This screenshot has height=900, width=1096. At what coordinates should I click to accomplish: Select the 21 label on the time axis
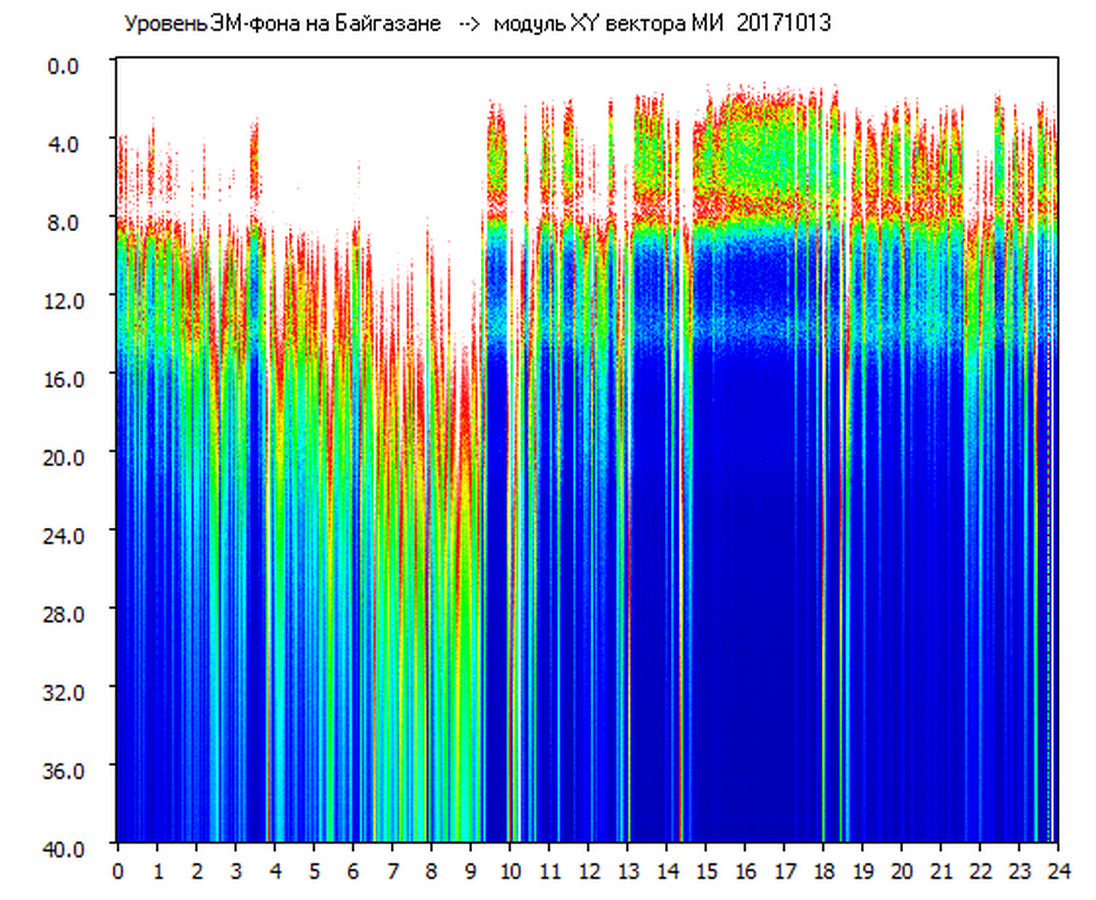click(x=941, y=871)
